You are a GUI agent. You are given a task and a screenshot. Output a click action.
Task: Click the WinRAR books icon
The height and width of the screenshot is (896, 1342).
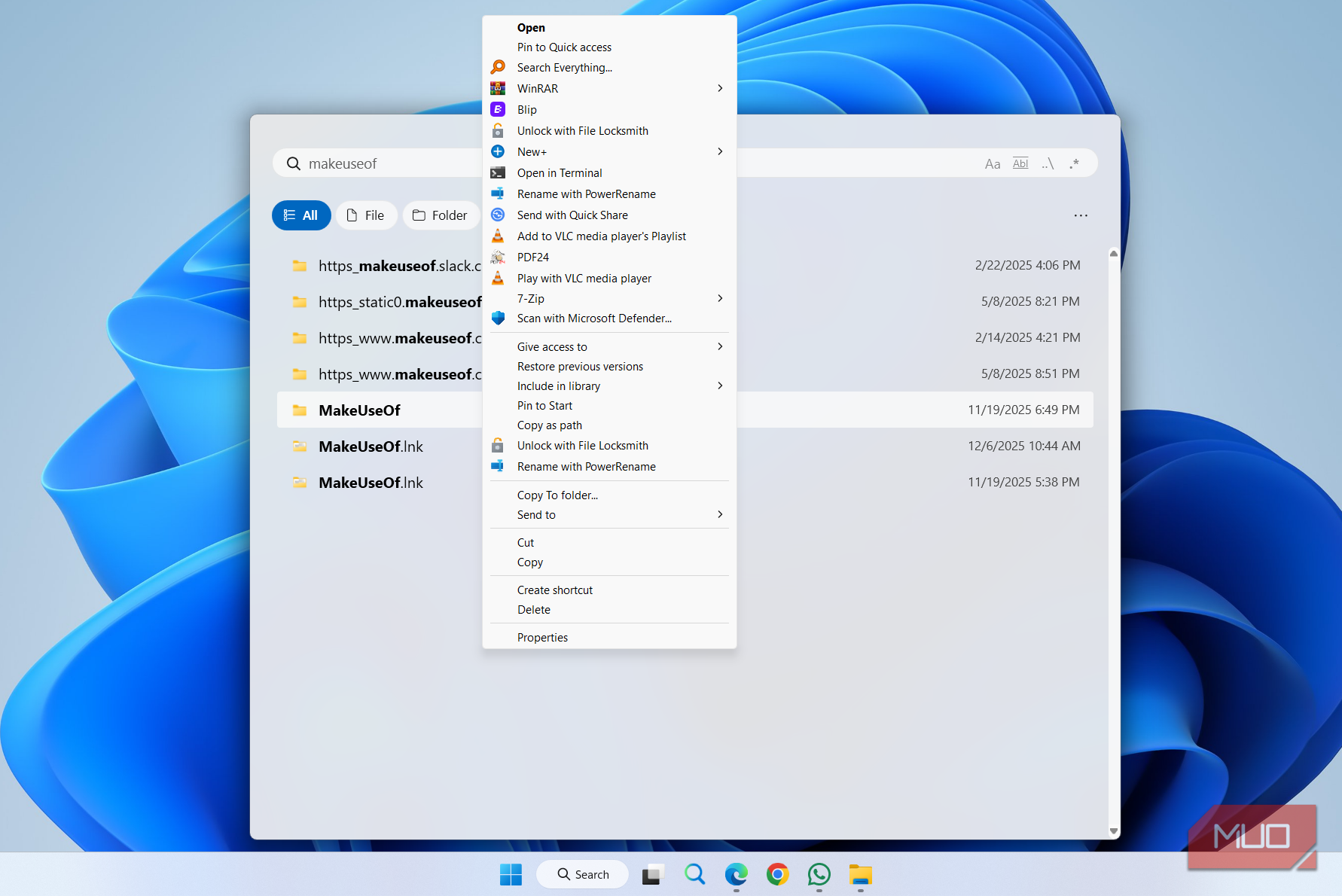pyautogui.click(x=498, y=88)
